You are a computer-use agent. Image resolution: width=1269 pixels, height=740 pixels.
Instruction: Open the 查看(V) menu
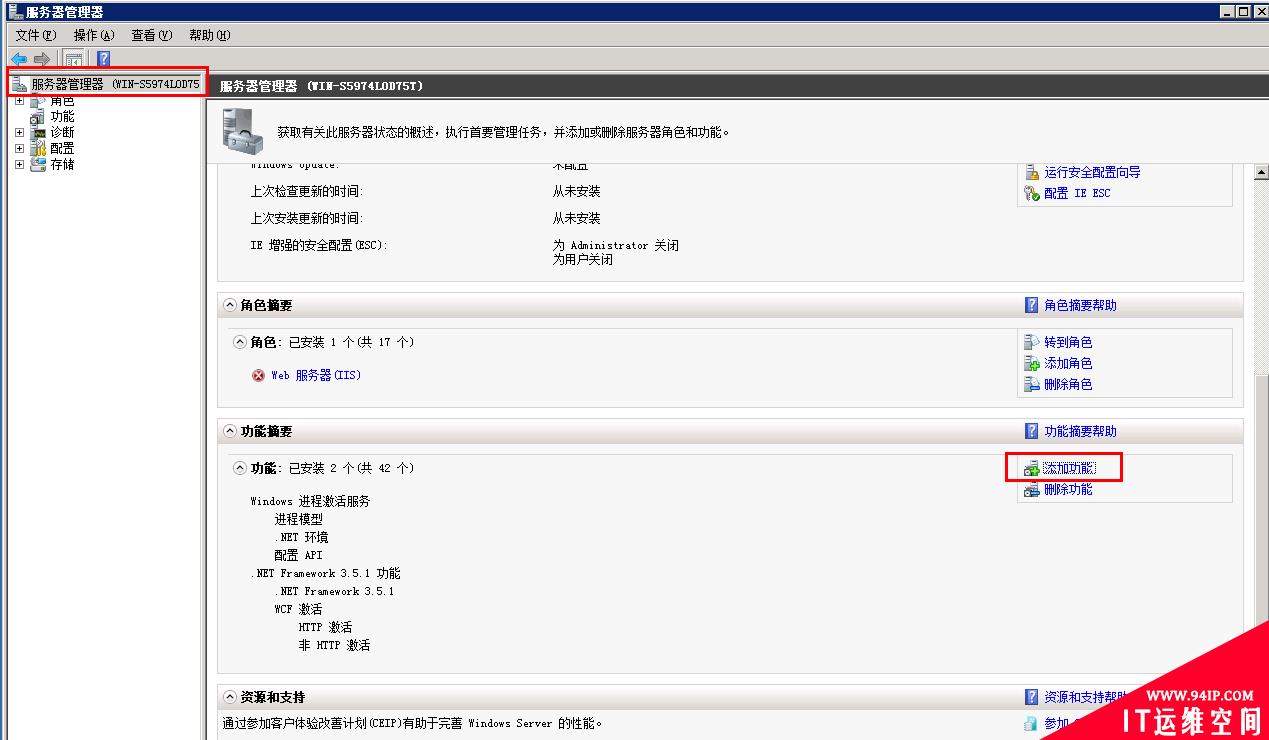click(152, 35)
